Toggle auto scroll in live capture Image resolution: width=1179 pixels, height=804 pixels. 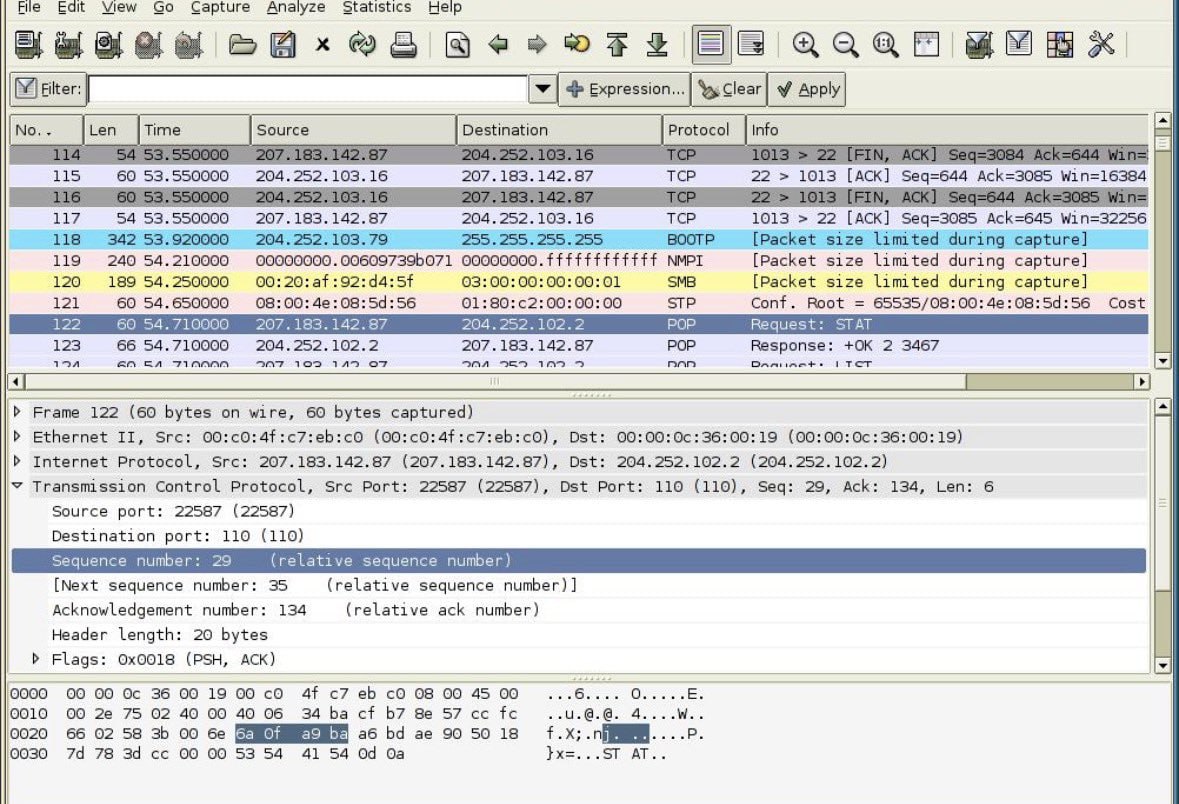click(x=751, y=44)
